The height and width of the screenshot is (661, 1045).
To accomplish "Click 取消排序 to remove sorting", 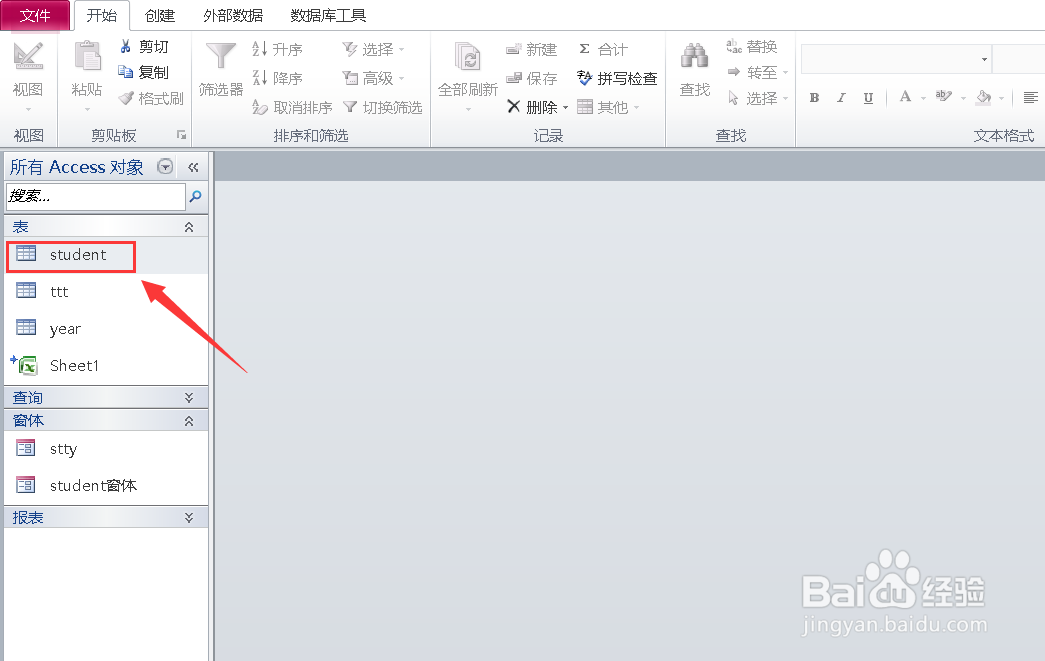I will point(291,107).
